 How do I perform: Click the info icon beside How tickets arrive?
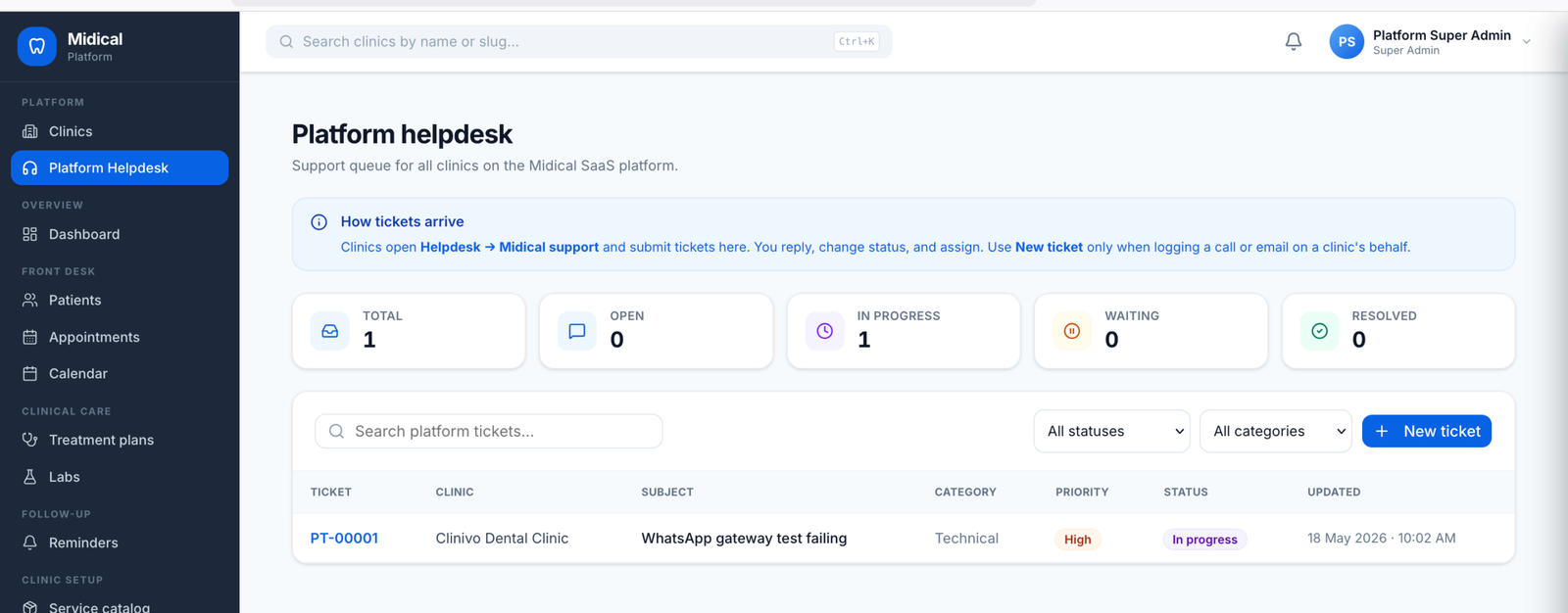click(318, 222)
